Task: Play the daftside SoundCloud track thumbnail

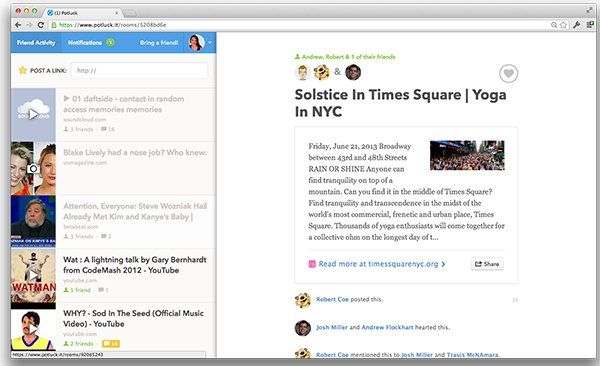Action: click(33, 114)
